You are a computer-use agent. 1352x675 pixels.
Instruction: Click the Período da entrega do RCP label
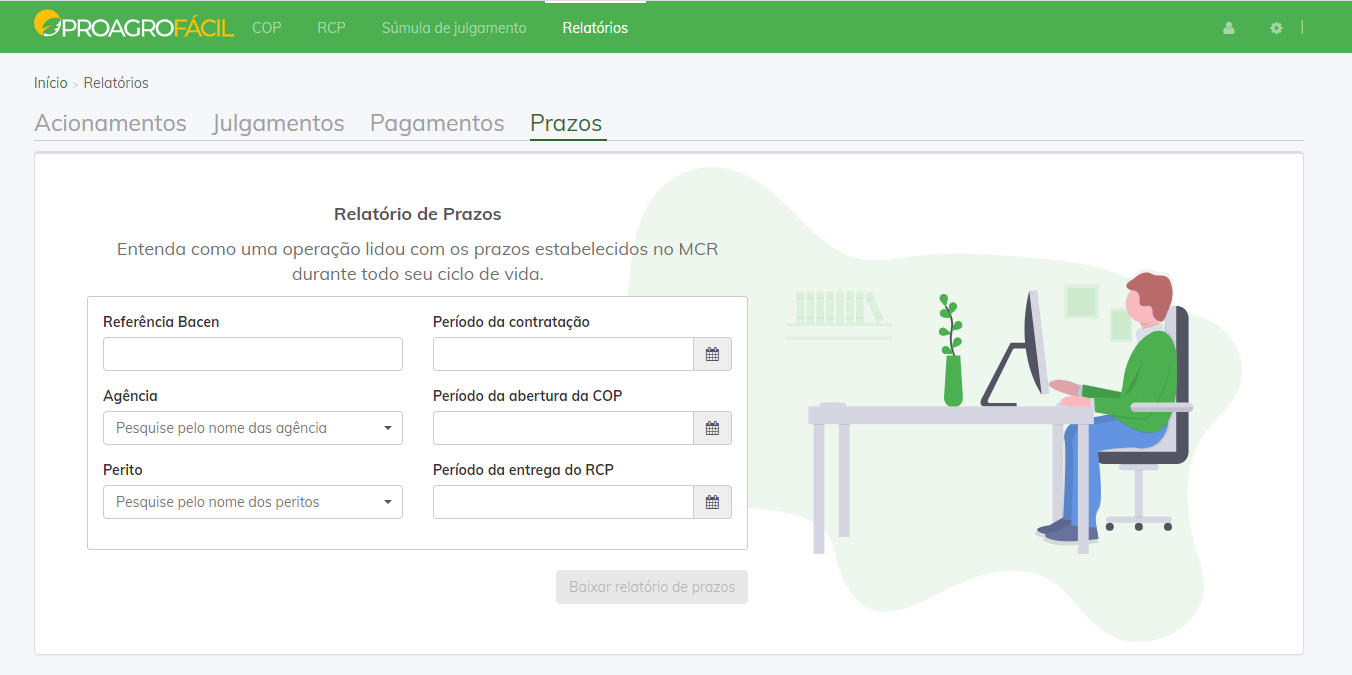click(523, 470)
